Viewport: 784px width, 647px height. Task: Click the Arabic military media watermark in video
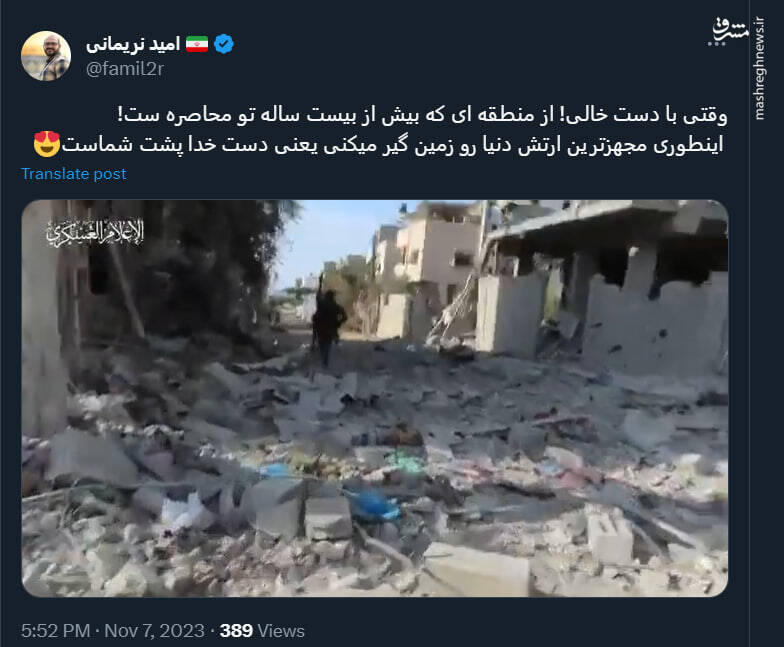95,233
